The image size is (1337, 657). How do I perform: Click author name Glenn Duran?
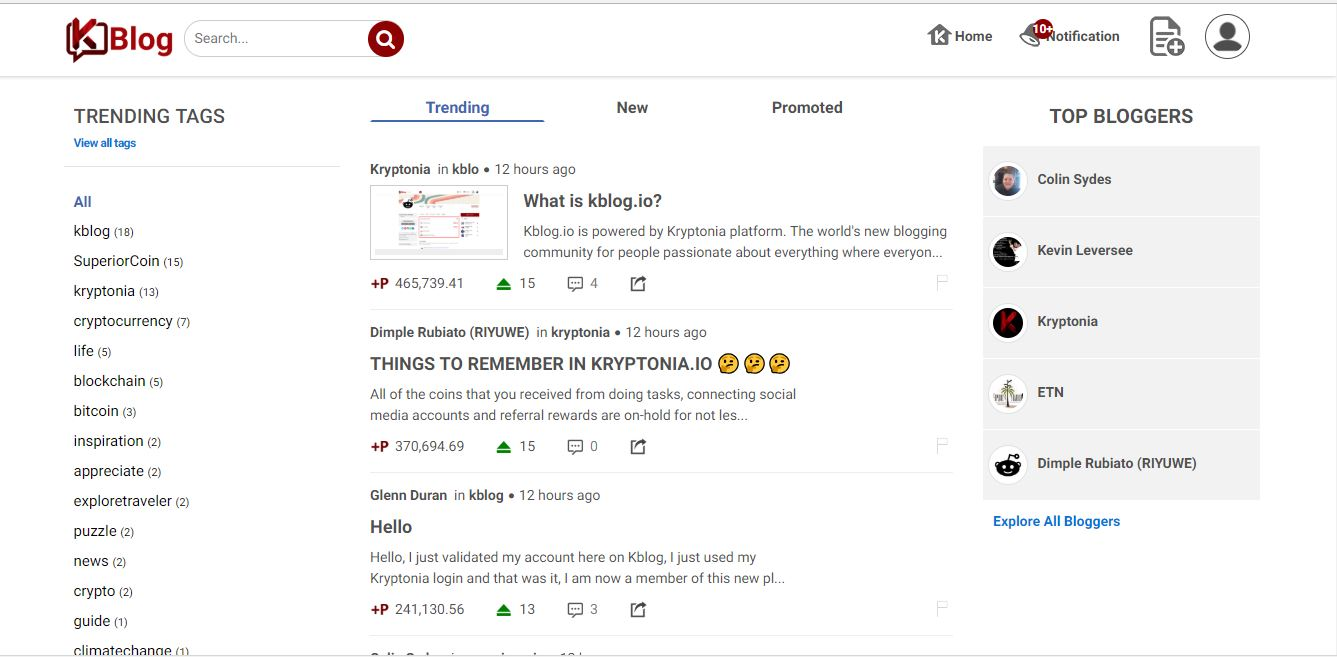(408, 495)
